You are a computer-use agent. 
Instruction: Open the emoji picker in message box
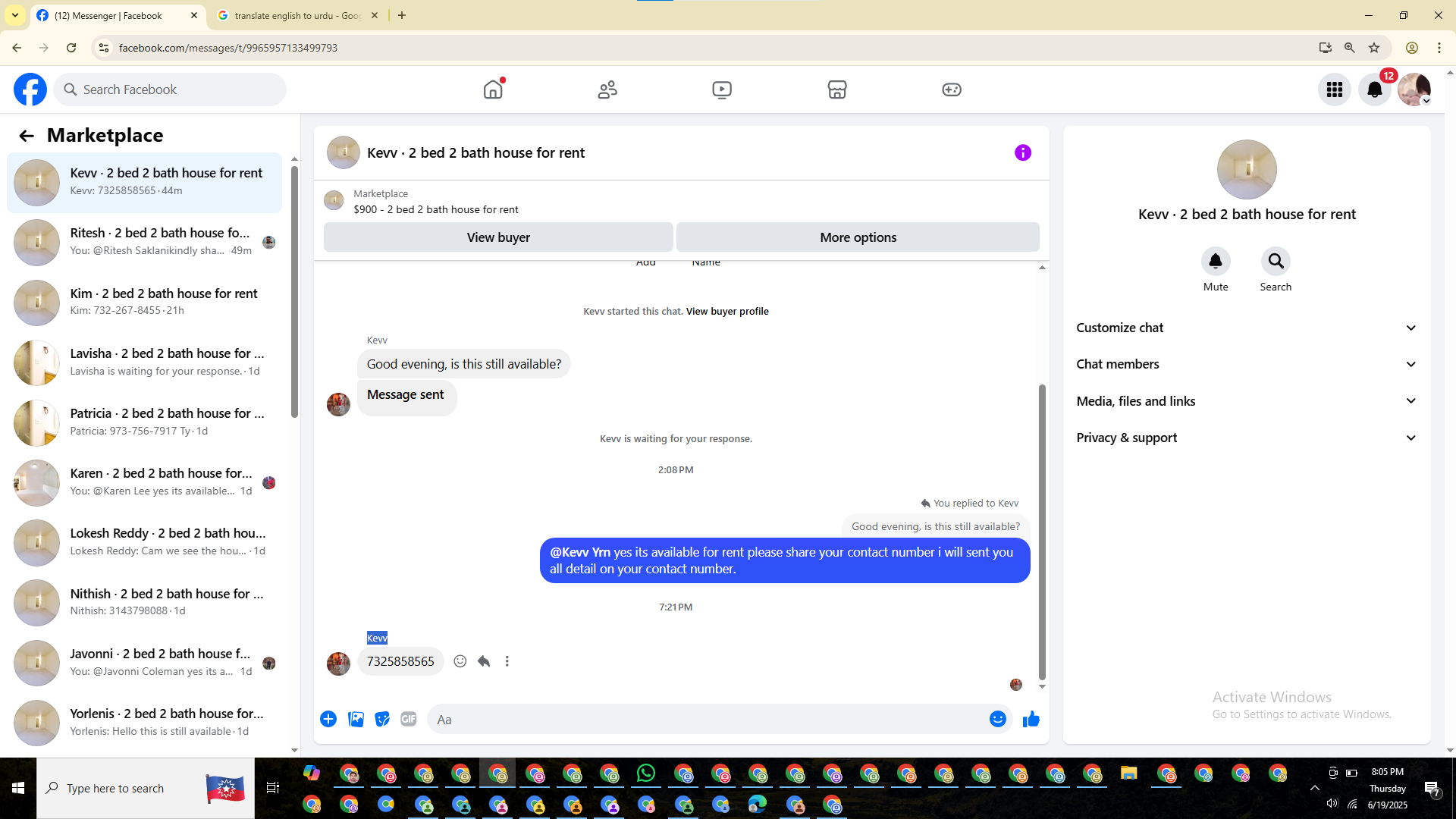click(x=998, y=719)
